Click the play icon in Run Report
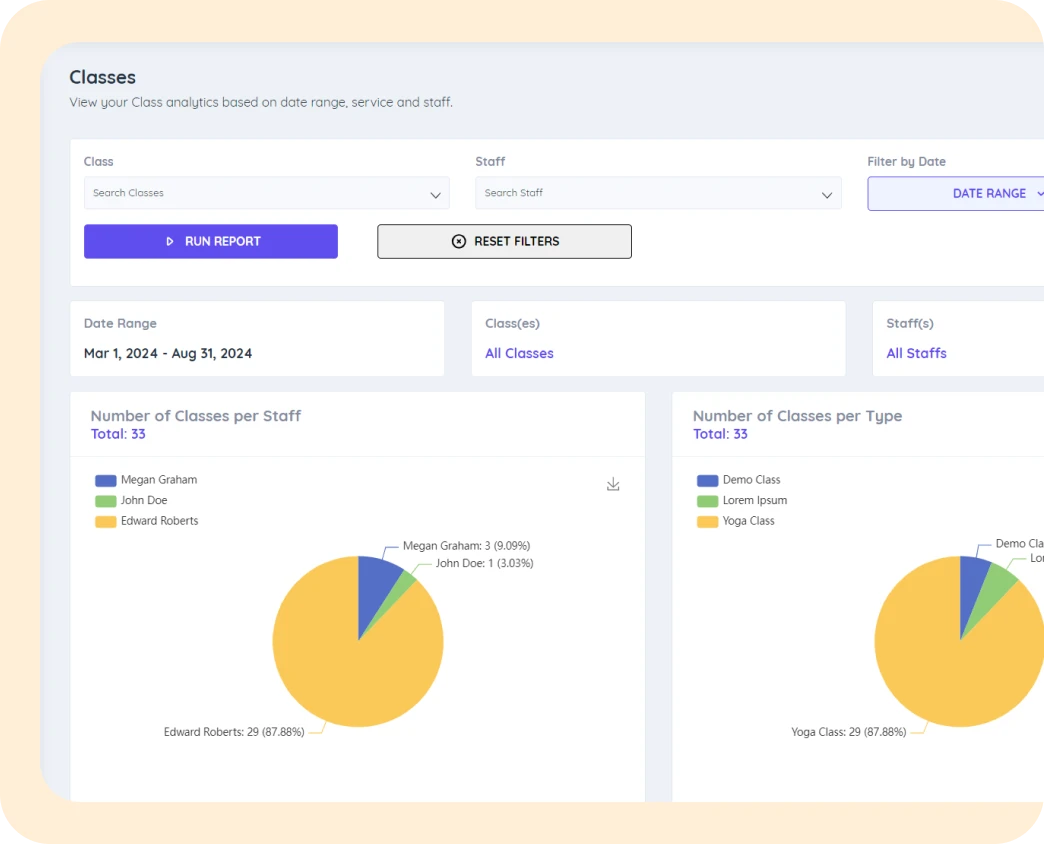Viewport: 1044px width, 844px height. coord(170,242)
